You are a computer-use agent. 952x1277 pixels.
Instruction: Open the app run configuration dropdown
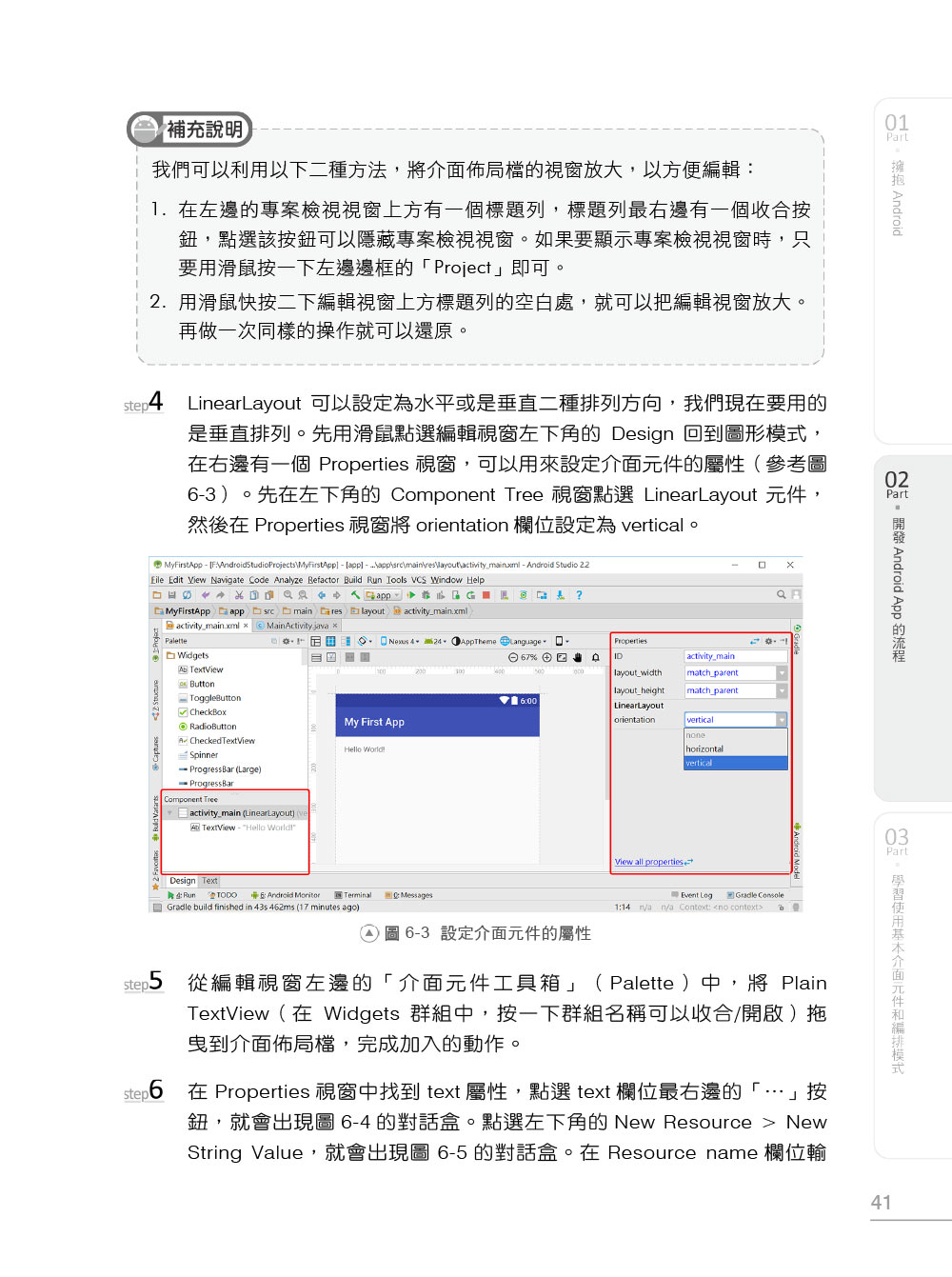point(383,595)
